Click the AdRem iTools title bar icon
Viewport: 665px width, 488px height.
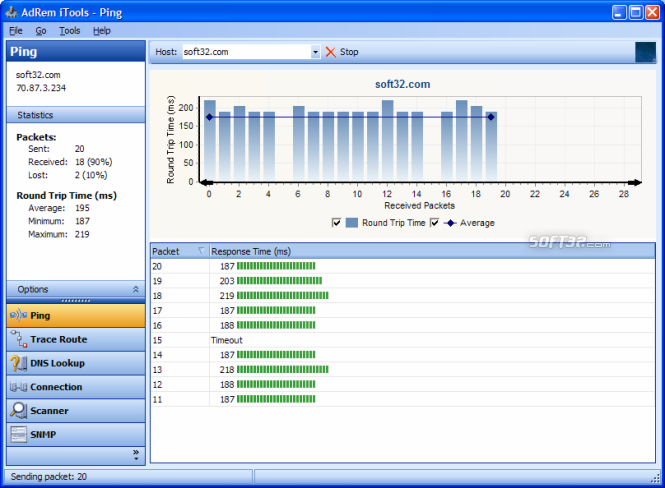pyautogui.click(x=11, y=12)
